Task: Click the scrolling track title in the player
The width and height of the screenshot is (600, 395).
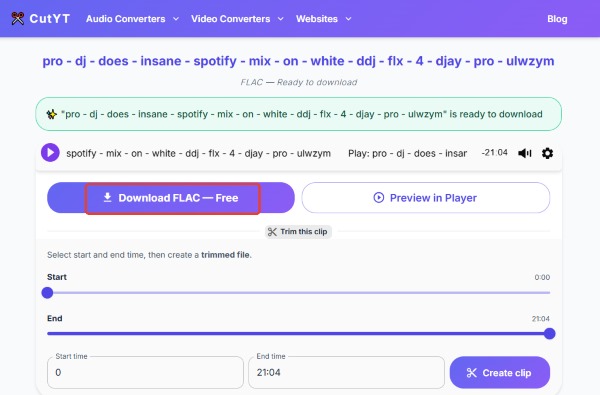Action: [199, 153]
